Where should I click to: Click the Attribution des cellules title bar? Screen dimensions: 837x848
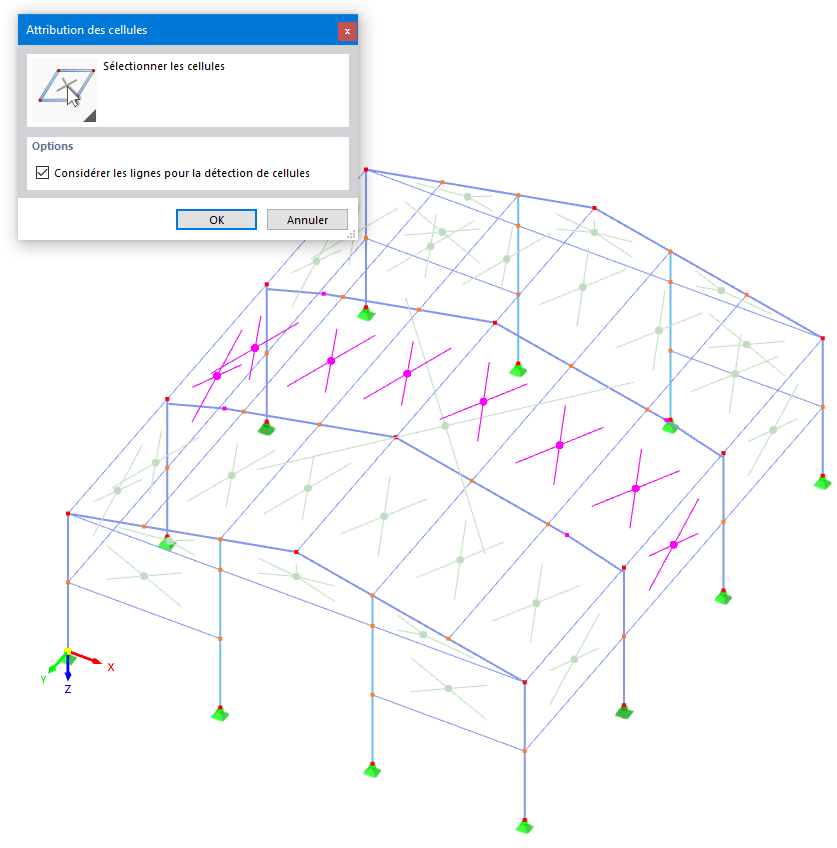tap(188, 30)
